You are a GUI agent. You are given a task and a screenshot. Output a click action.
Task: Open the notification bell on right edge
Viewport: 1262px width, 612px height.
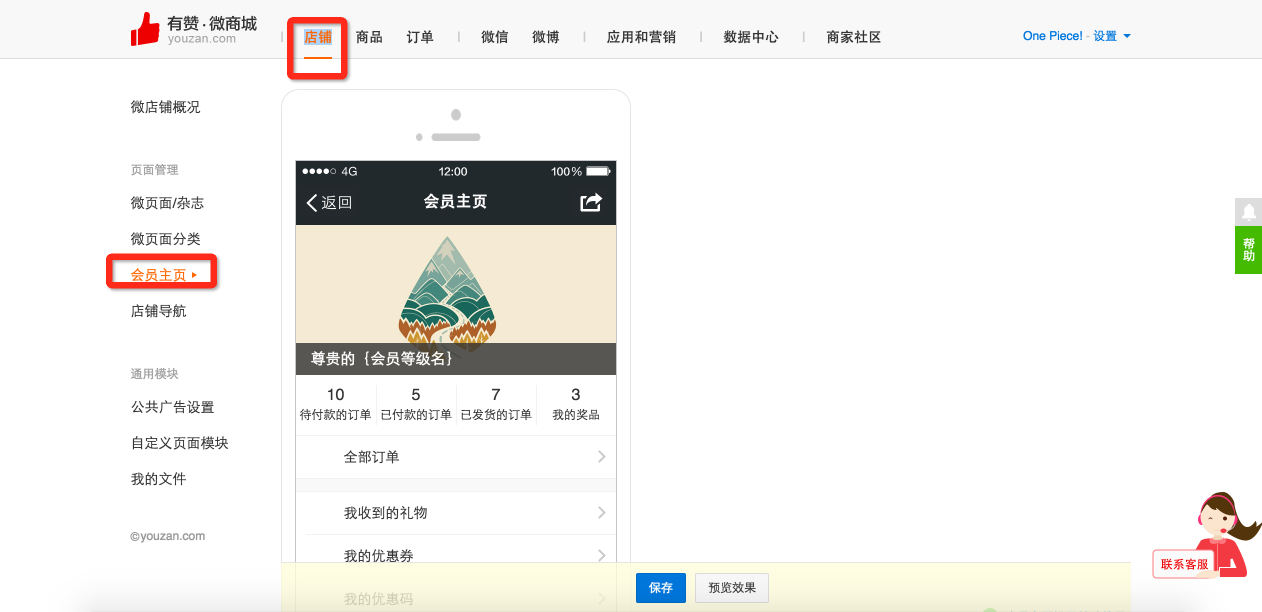pyautogui.click(x=1248, y=212)
